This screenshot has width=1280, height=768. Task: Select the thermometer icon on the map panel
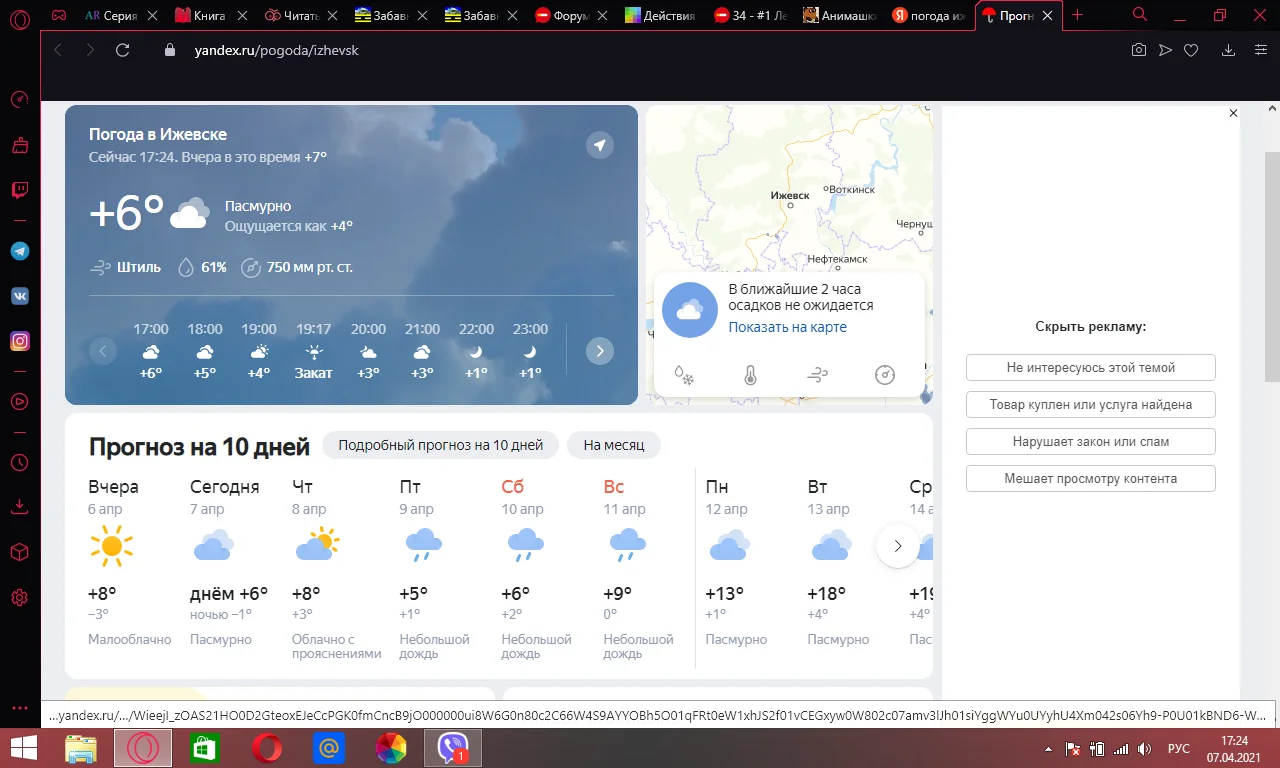pyautogui.click(x=751, y=374)
